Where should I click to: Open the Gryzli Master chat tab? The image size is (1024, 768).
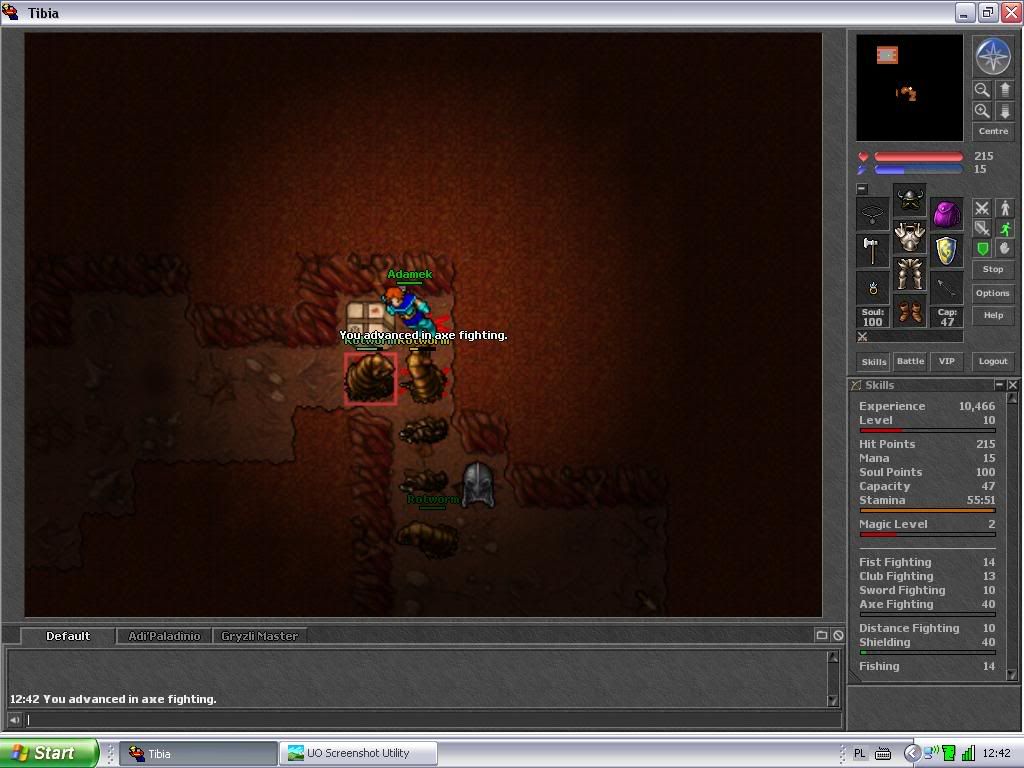click(x=259, y=636)
